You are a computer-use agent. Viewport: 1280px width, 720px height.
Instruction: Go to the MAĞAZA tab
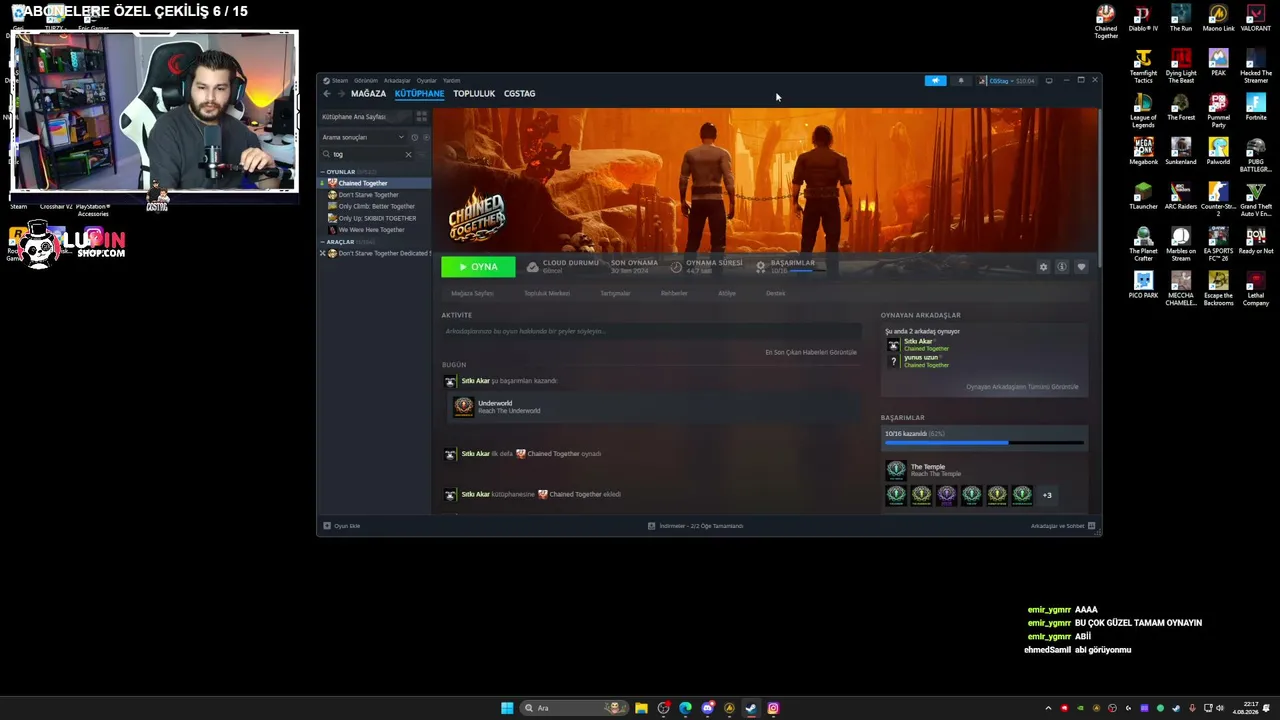point(368,94)
